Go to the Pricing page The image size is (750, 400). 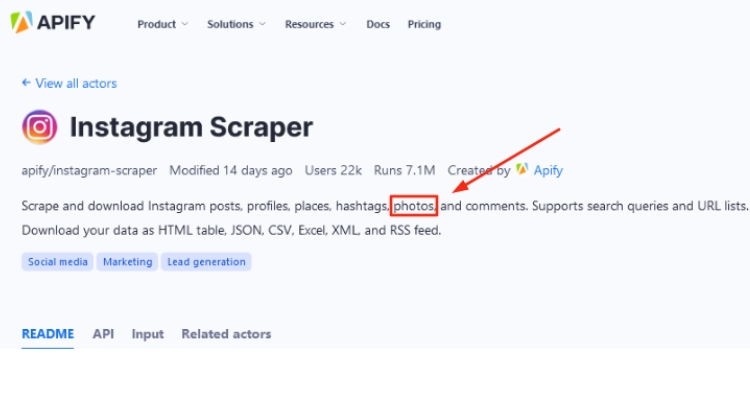tap(424, 24)
